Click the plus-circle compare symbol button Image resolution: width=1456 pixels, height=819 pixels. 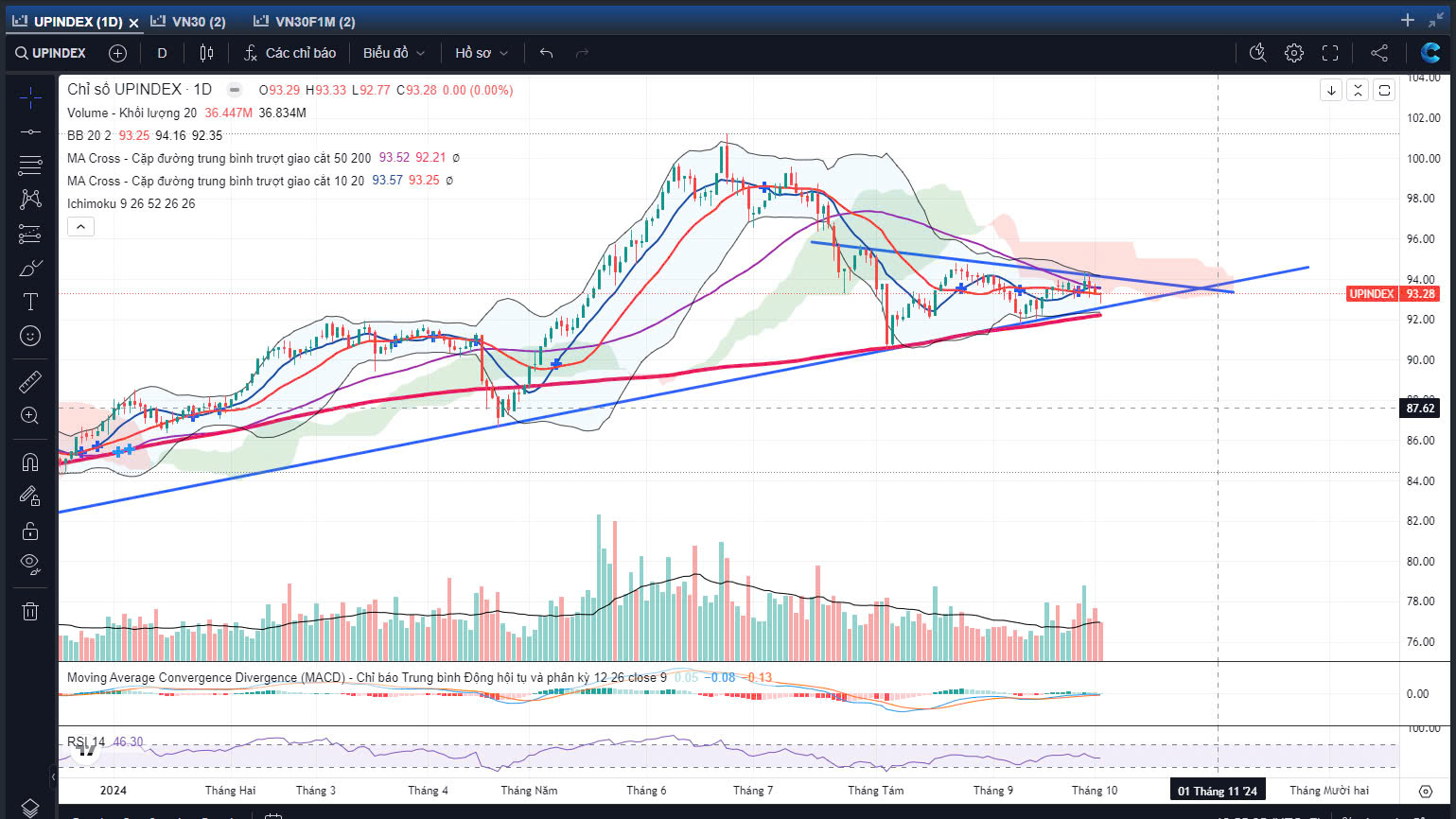[x=117, y=53]
